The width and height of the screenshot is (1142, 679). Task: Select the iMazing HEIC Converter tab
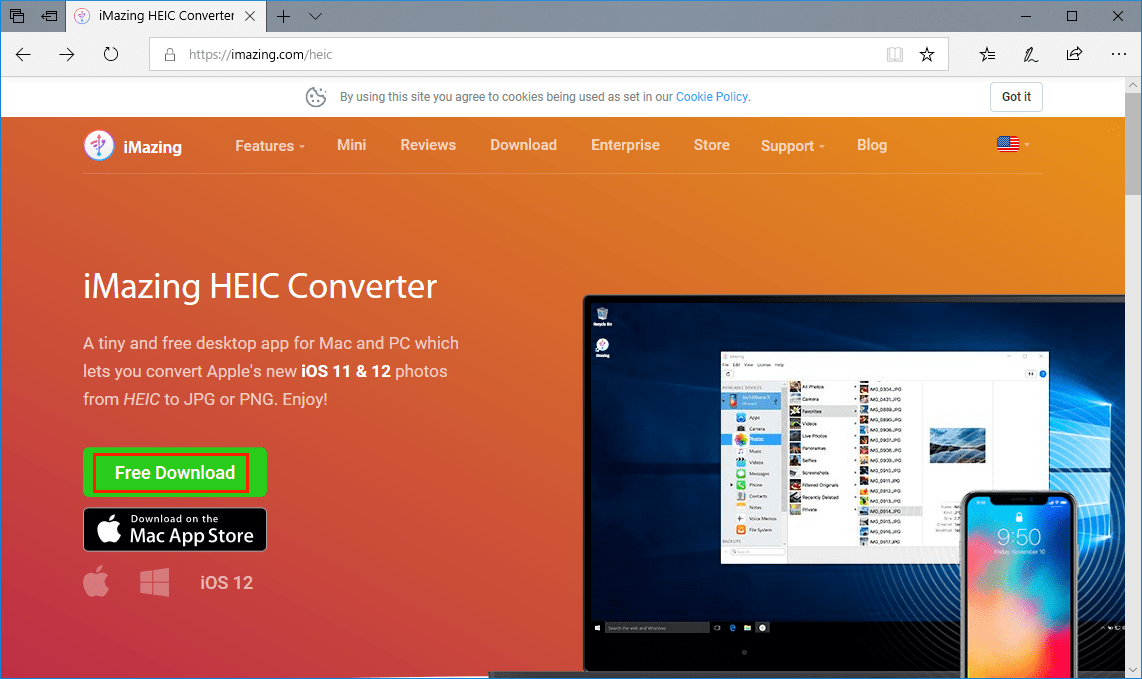point(165,16)
